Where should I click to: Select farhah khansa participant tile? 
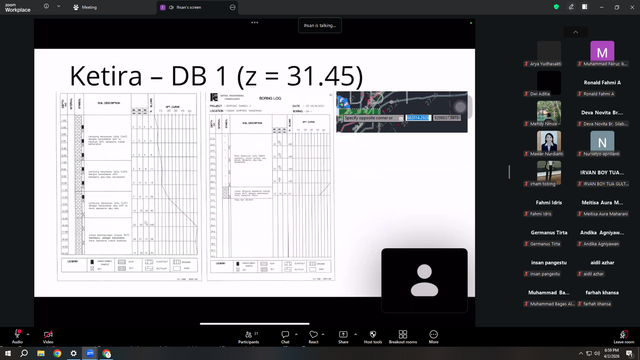(602, 295)
